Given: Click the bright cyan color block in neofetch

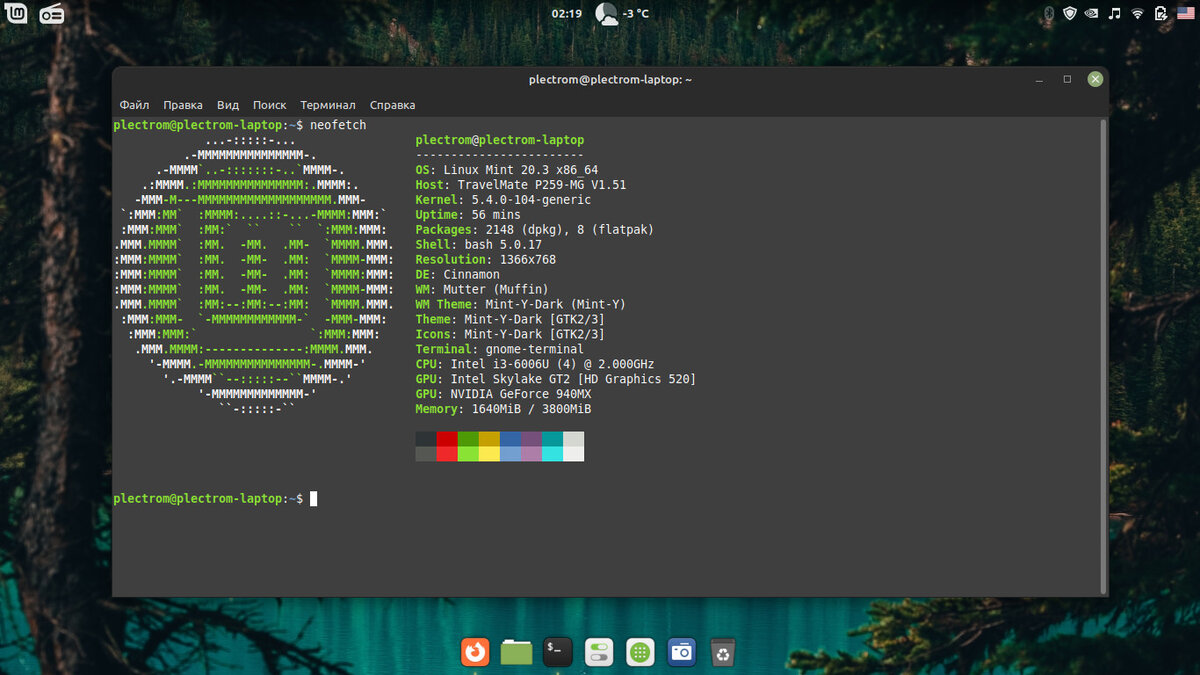Looking at the screenshot, I should point(552,454).
